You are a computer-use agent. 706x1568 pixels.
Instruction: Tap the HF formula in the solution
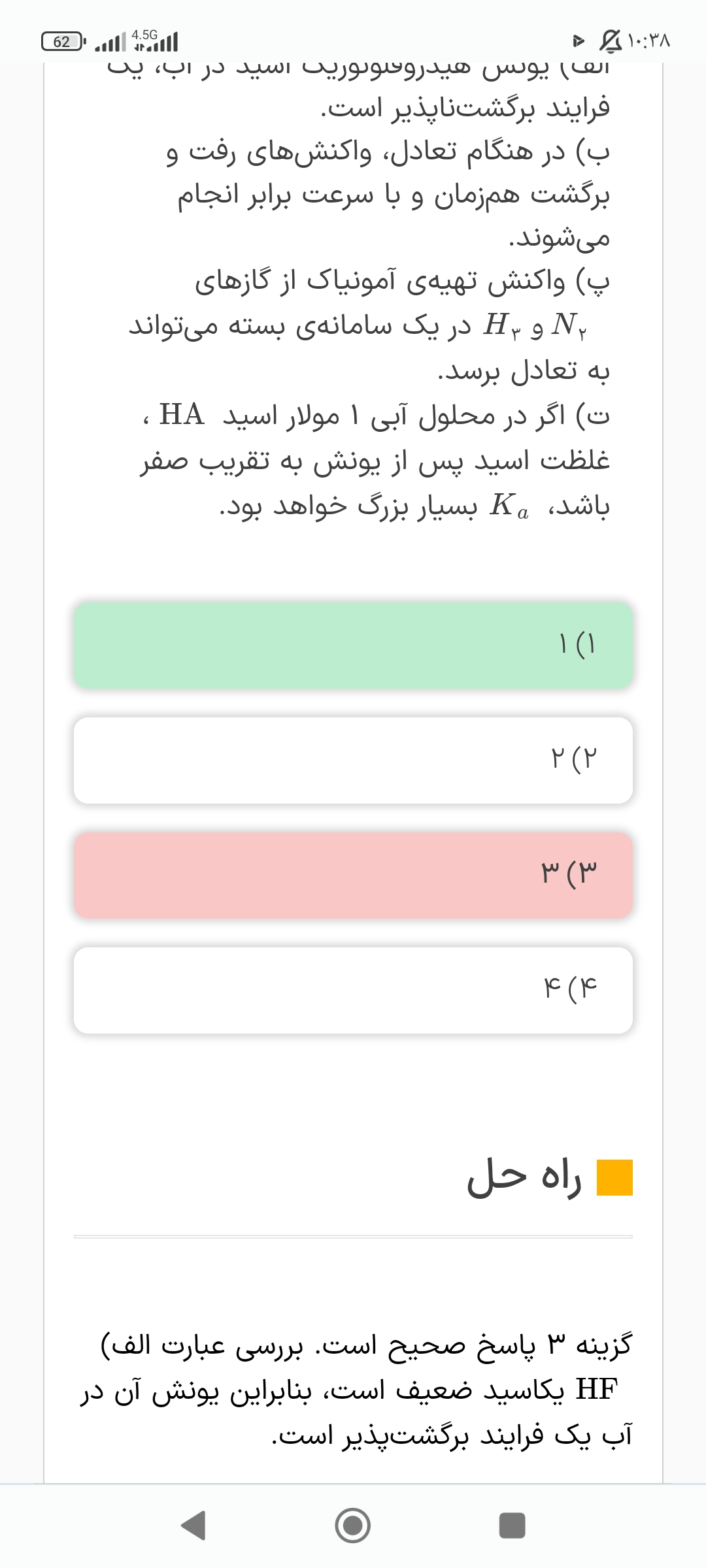point(596,1390)
